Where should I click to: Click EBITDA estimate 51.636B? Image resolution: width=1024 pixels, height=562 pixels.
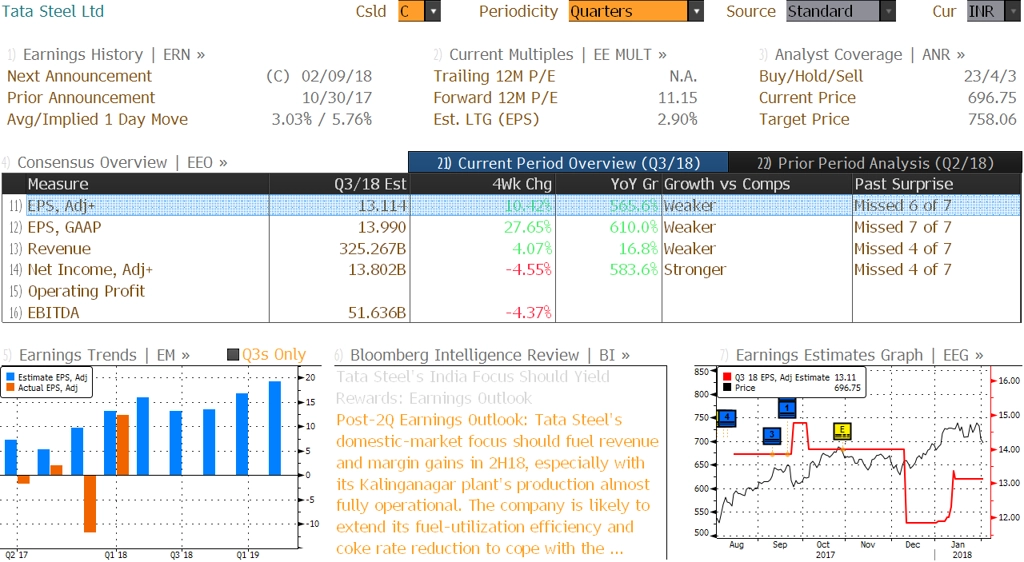[377, 313]
